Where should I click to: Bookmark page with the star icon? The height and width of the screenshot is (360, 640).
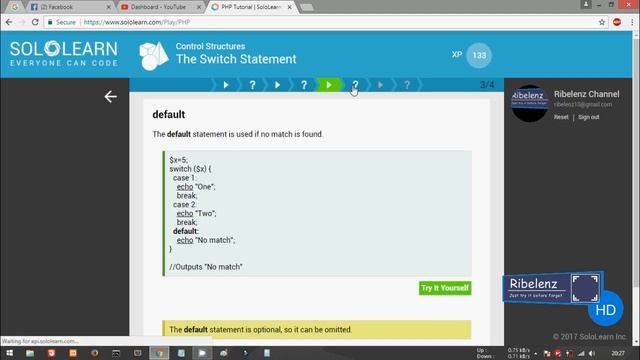(602, 22)
